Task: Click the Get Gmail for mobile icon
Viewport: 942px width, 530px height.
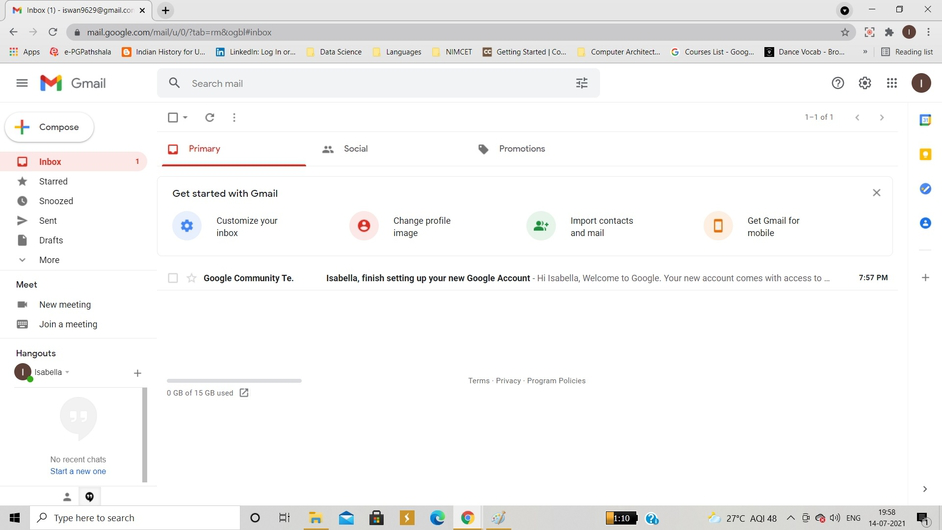Action: point(718,226)
